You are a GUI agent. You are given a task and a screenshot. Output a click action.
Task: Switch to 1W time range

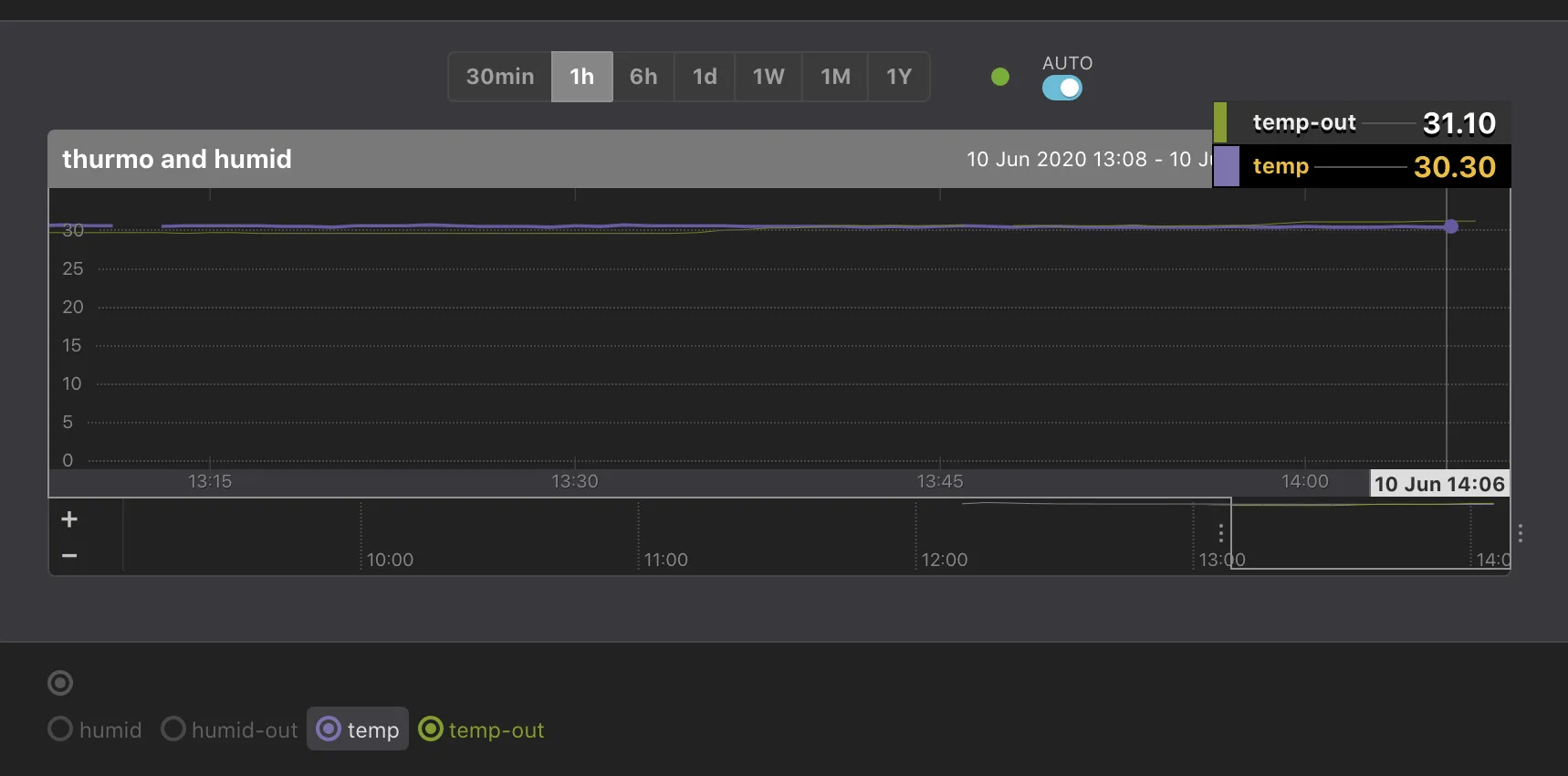point(768,77)
